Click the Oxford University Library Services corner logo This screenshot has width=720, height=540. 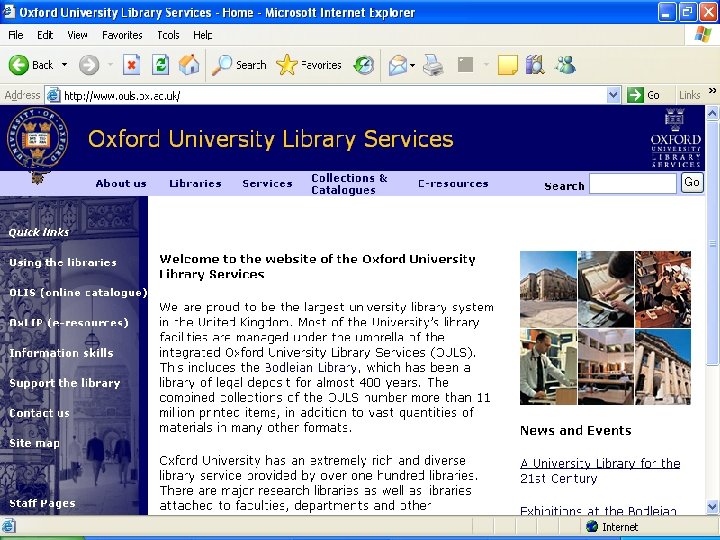pyautogui.click(x=675, y=138)
